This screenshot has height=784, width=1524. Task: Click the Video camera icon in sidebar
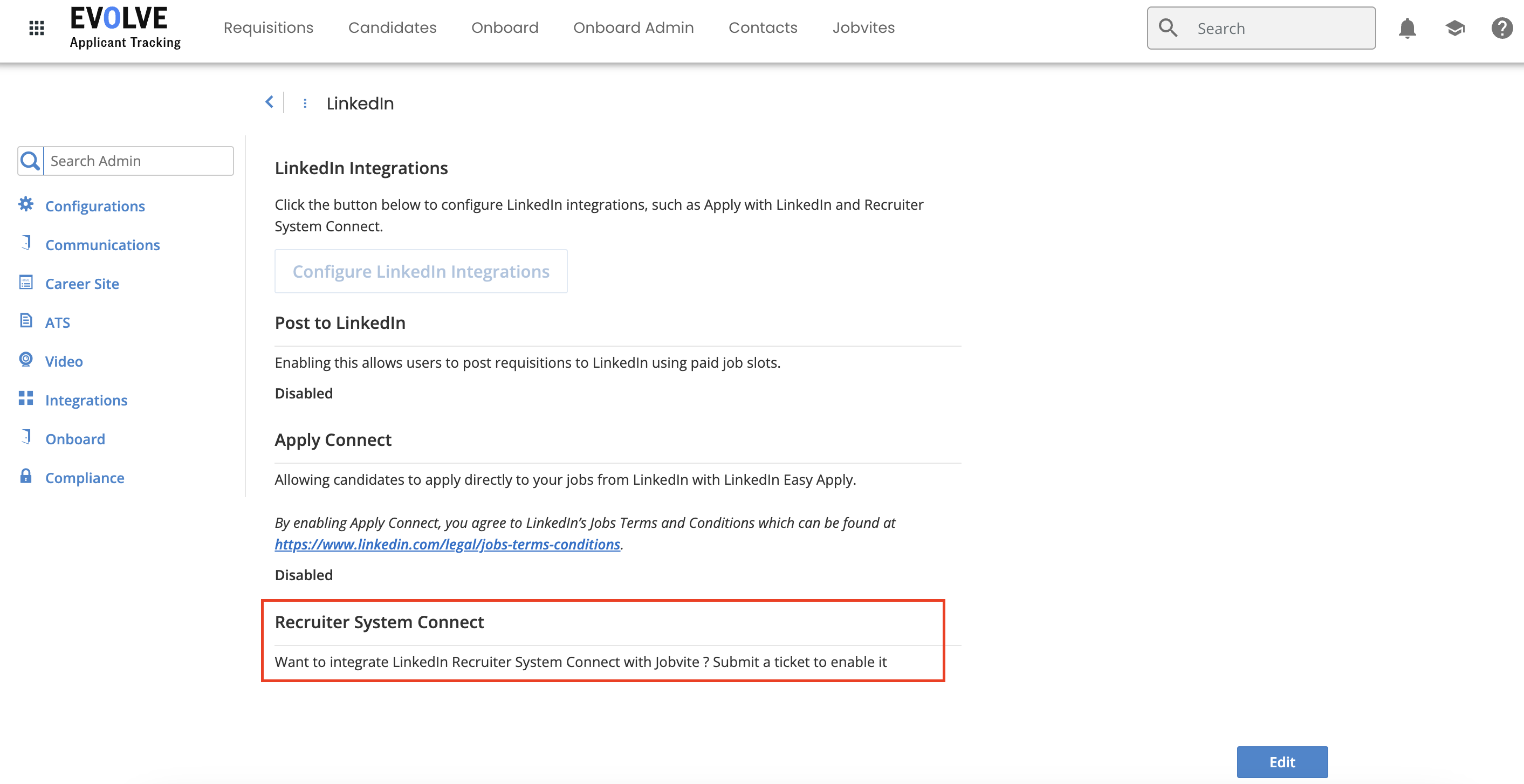point(26,360)
